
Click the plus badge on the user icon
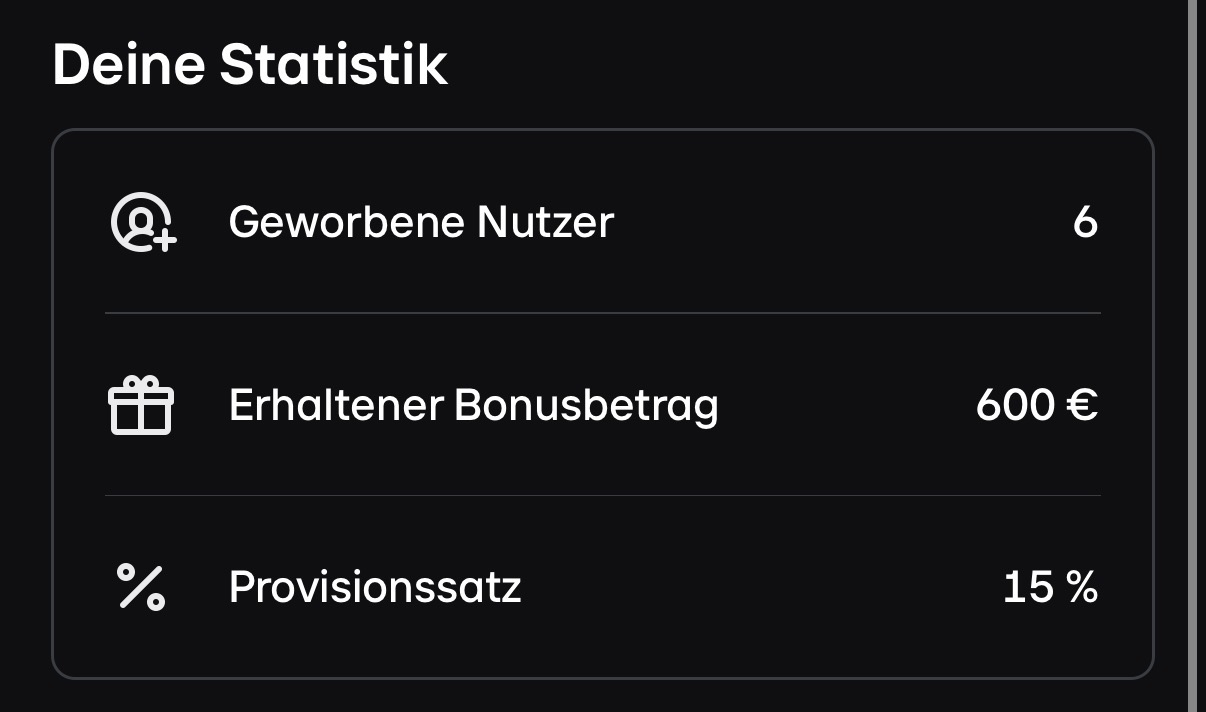pos(165,239)
